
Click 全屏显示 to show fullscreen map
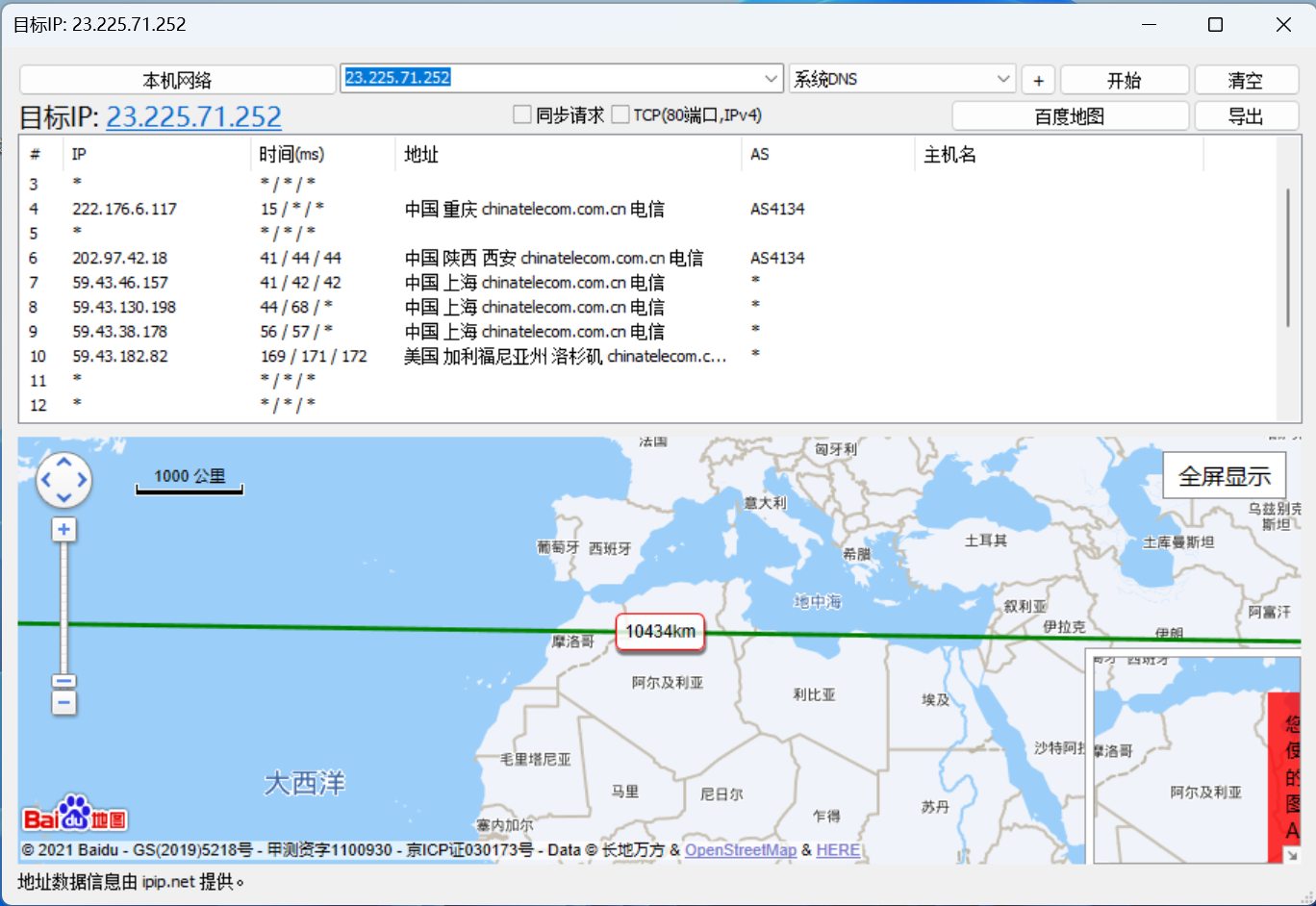[1224, 476]
